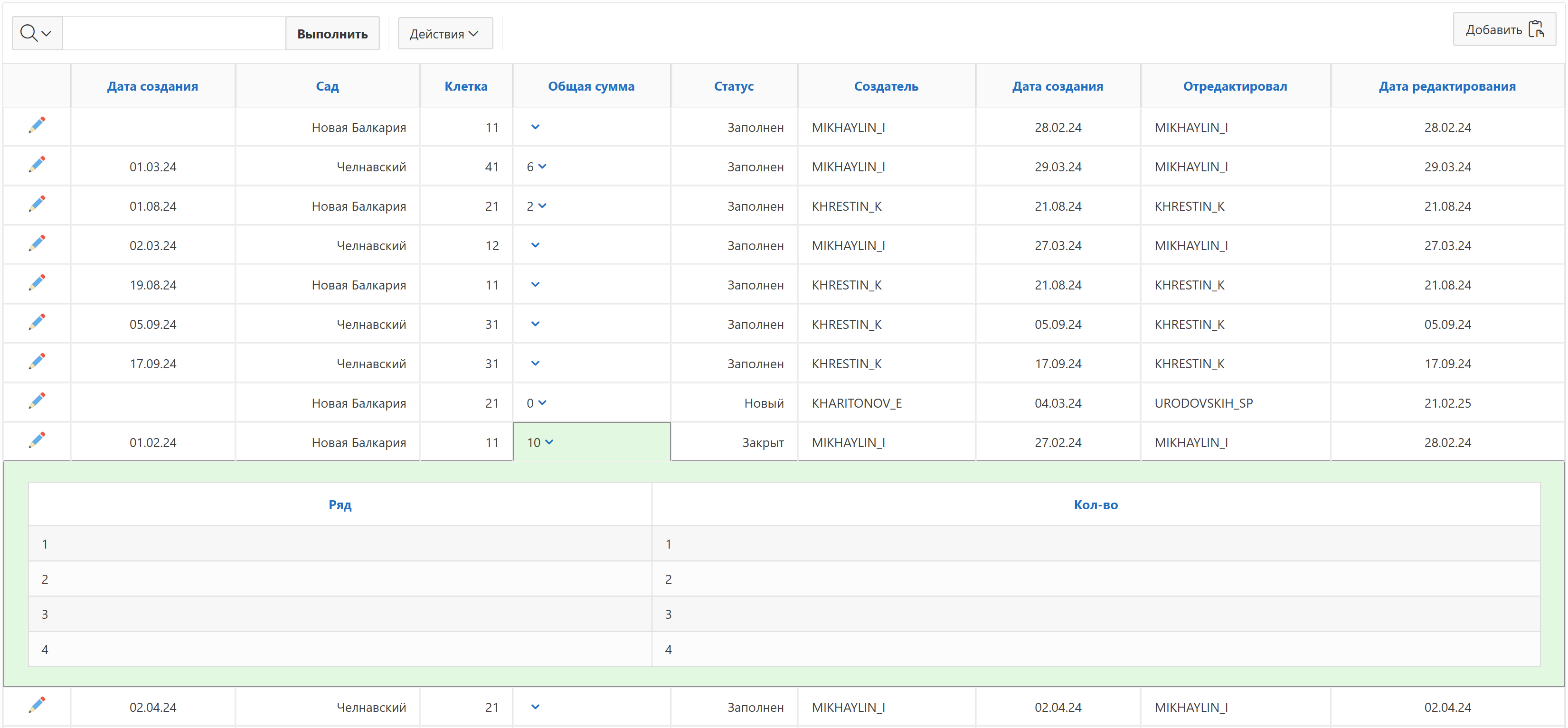Collapse the expanded total 10 detail row
The height and width of the screenshot is (728, 1568).
coord(549,442)
